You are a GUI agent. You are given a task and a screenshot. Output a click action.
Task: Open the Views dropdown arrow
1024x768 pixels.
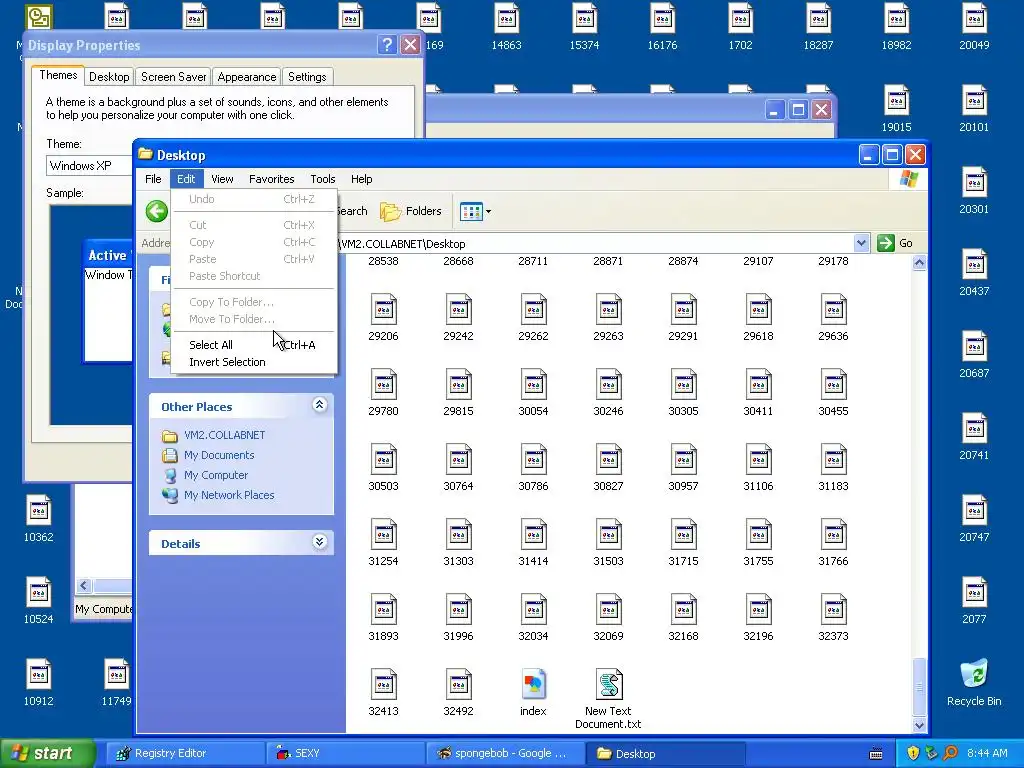[488, 212]
